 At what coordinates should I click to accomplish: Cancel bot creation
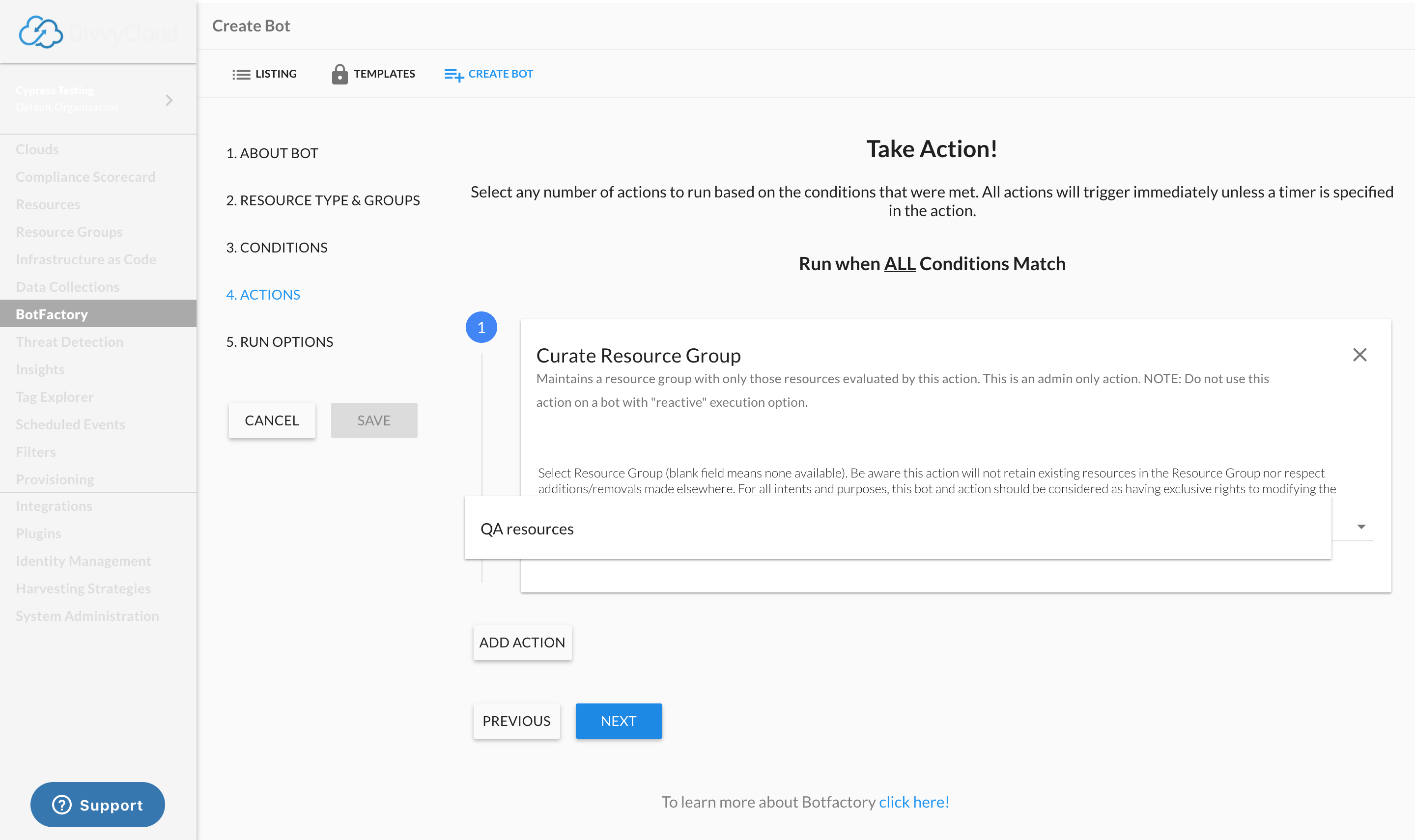click(272, 420)
